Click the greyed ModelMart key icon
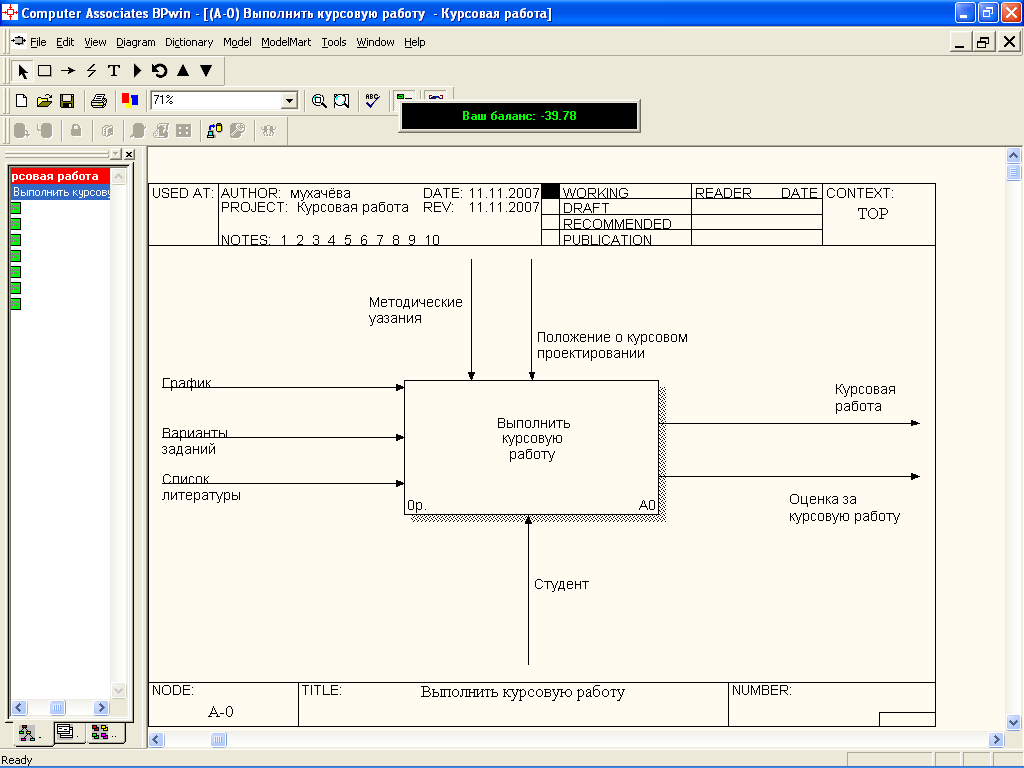 pos(238,131)
